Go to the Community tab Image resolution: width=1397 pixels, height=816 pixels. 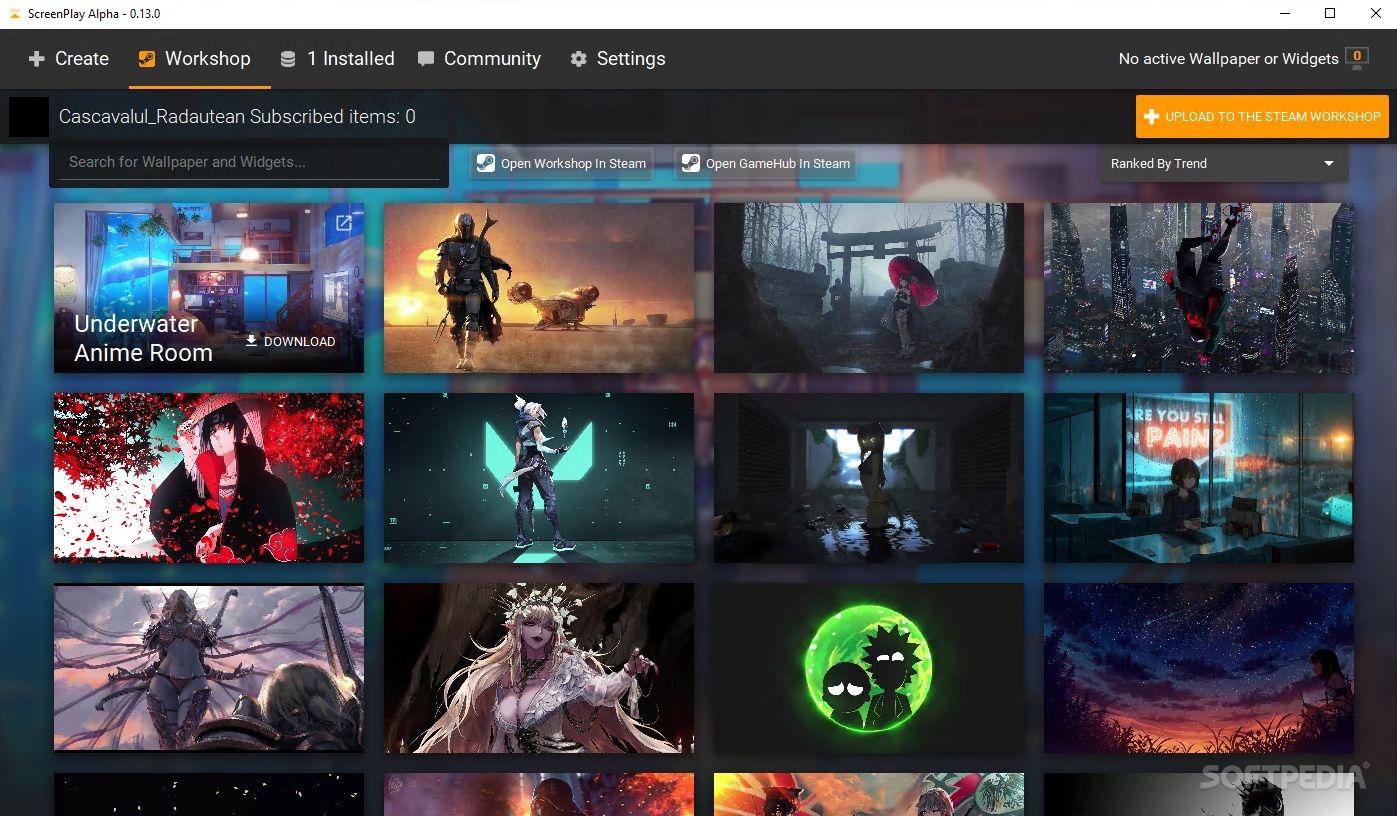tap(480, 59)
